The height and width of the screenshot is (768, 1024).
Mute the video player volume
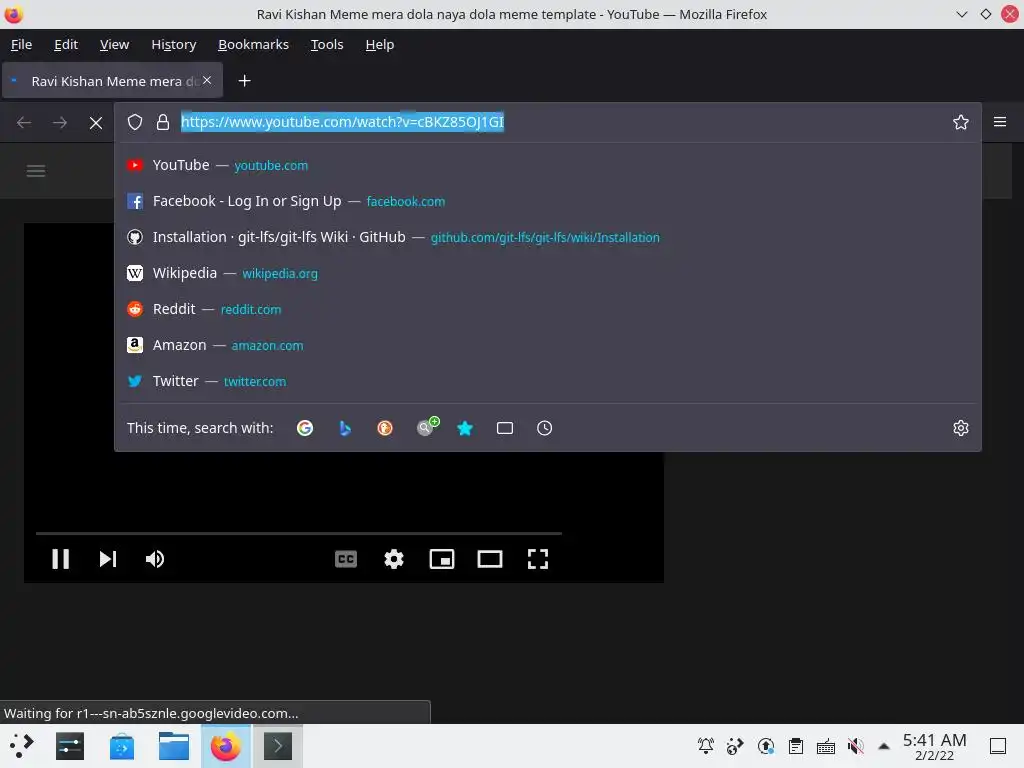tap(155, 559)
